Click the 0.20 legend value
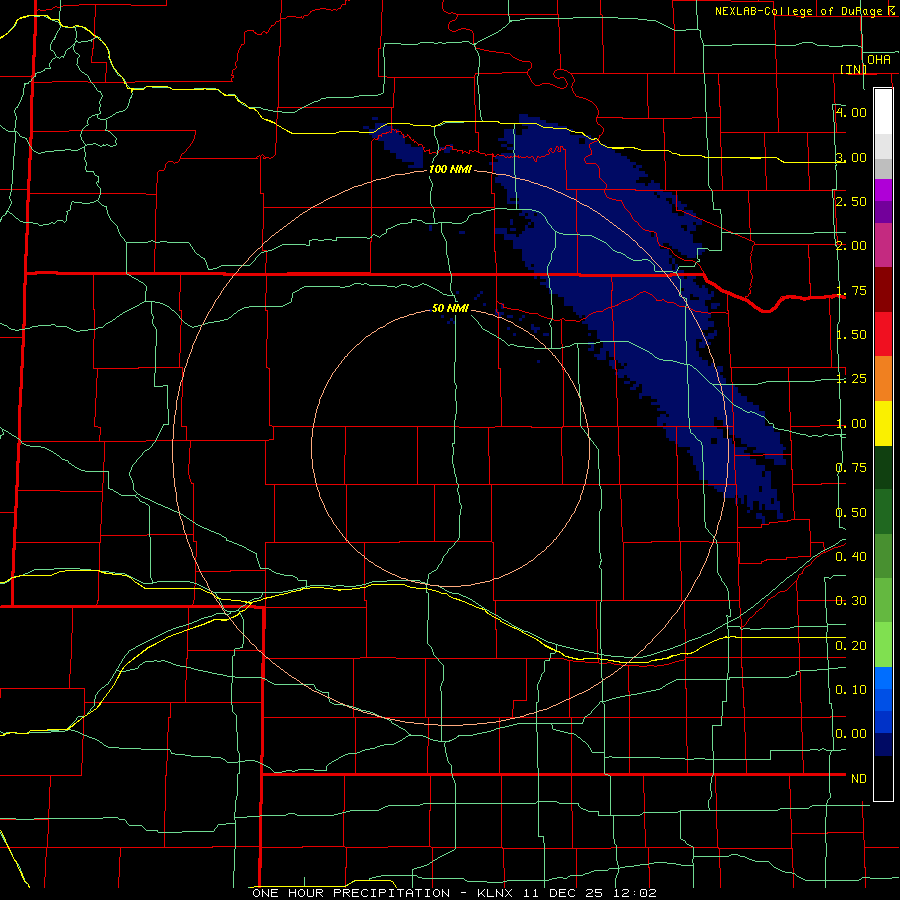The height and width of the screenshot is (900, 900). tap(851, 645)
